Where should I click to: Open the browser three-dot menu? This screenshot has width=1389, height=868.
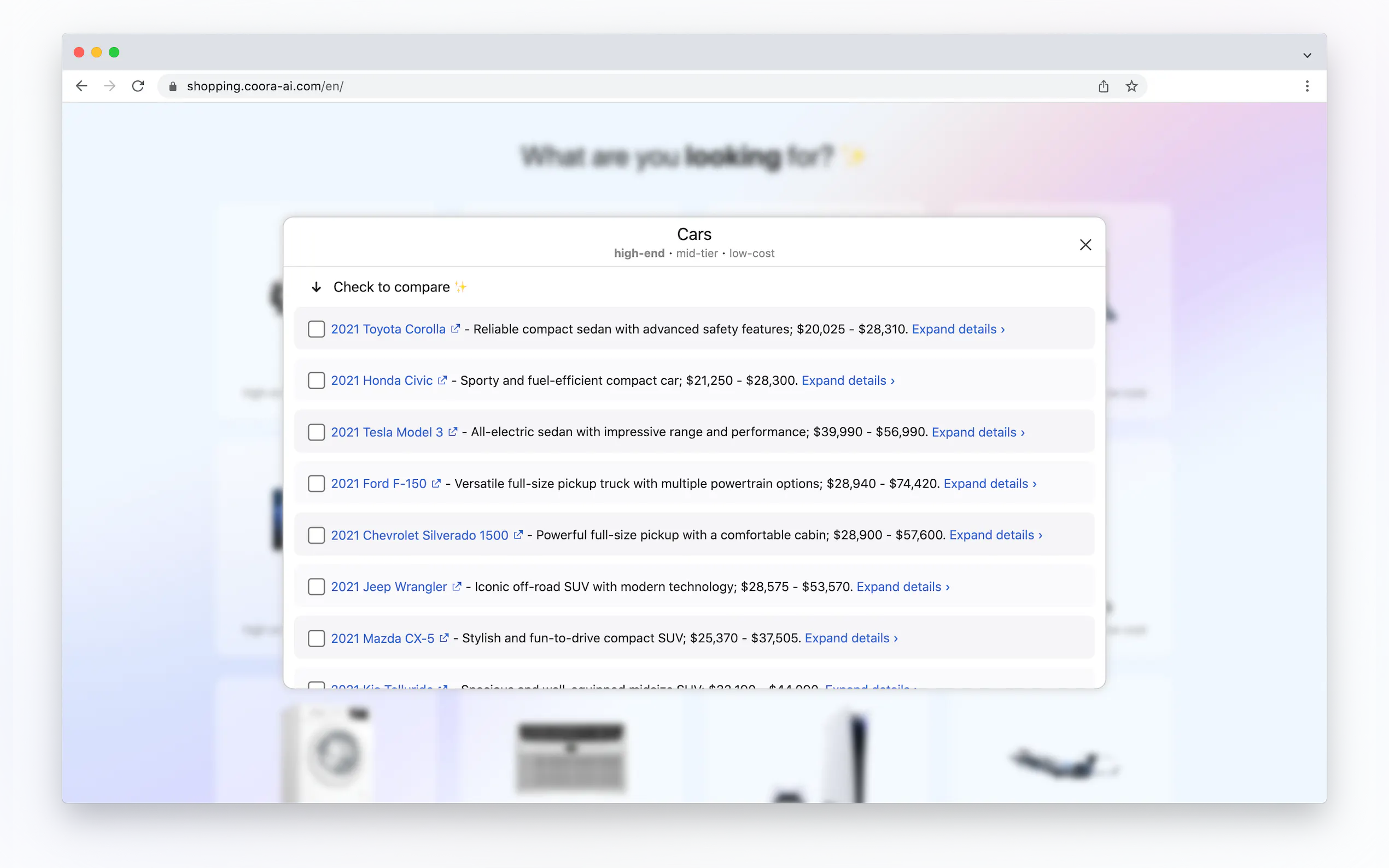pos(1307,86)
